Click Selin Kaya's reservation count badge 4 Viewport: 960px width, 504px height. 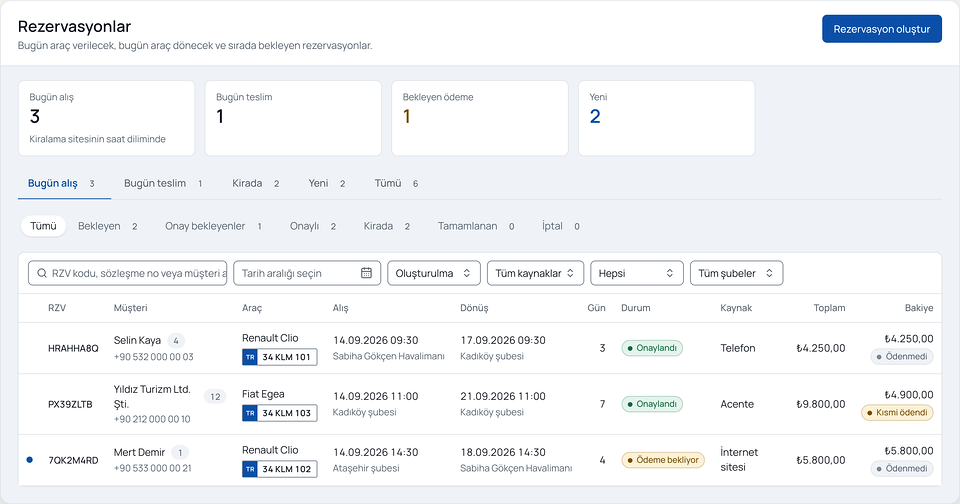pyautogui.click(x=176, y=340)
